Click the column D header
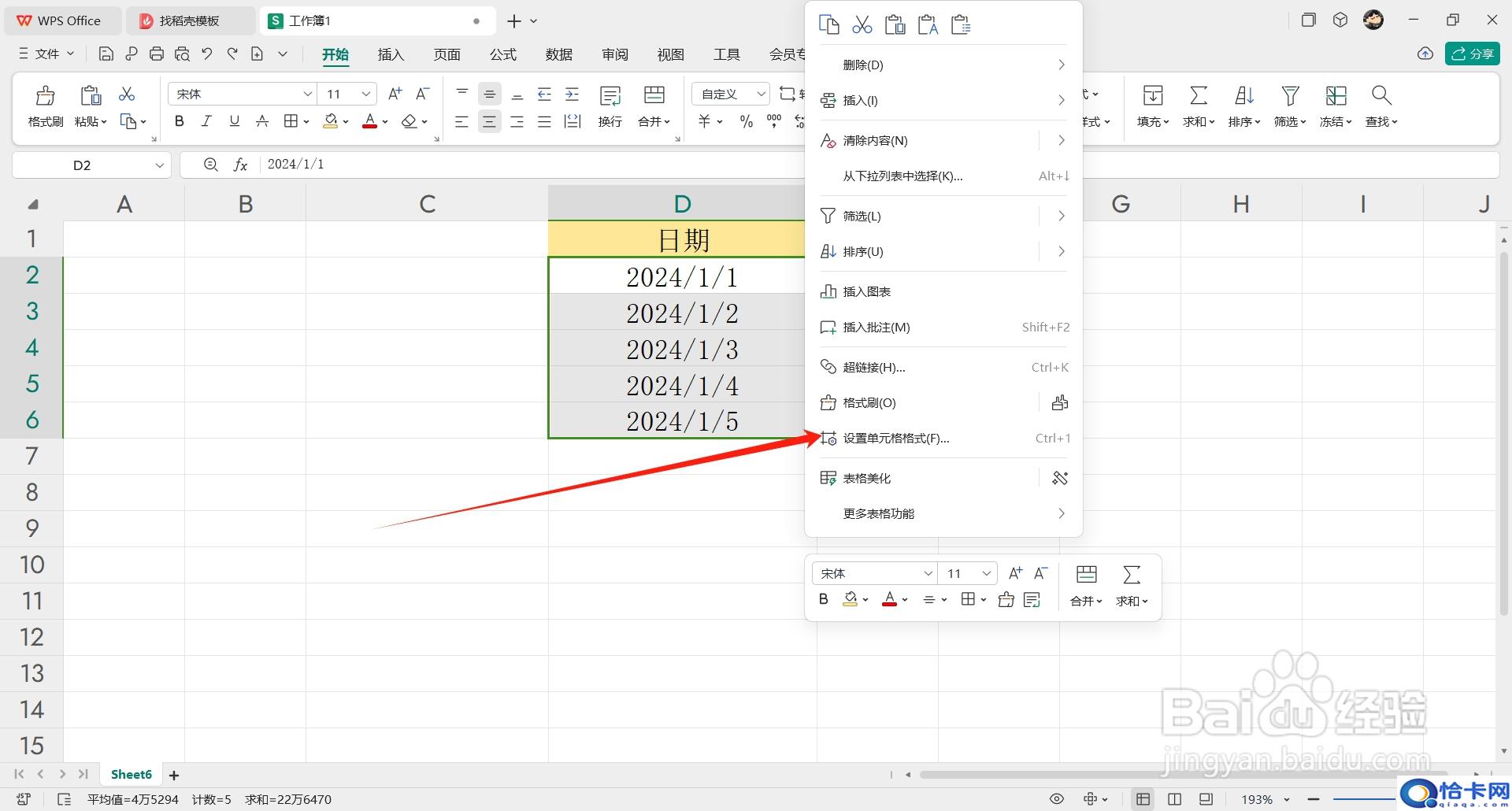The height and width of the screenshot is (811, 1512). [682, 204]
